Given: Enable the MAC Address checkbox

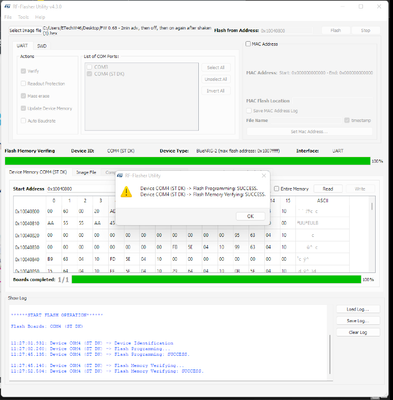Looking at the screenshot, I should 248,44.
